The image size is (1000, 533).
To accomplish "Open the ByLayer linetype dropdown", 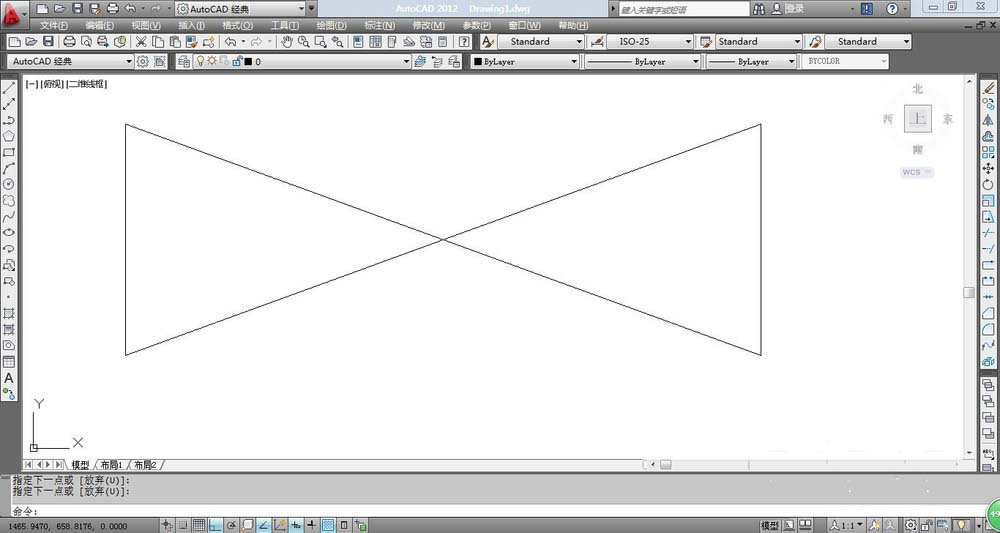I will click(640, 62).
